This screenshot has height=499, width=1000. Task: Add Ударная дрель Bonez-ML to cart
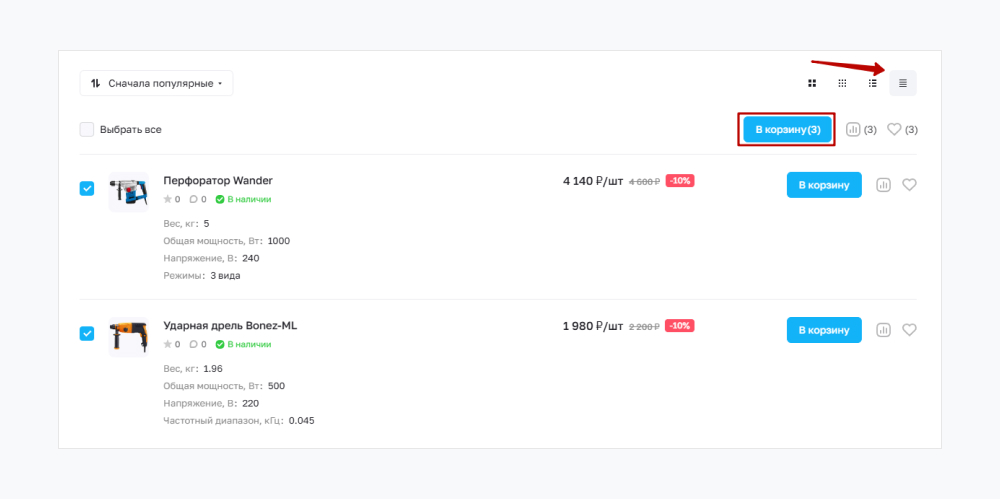coord(824,330)
